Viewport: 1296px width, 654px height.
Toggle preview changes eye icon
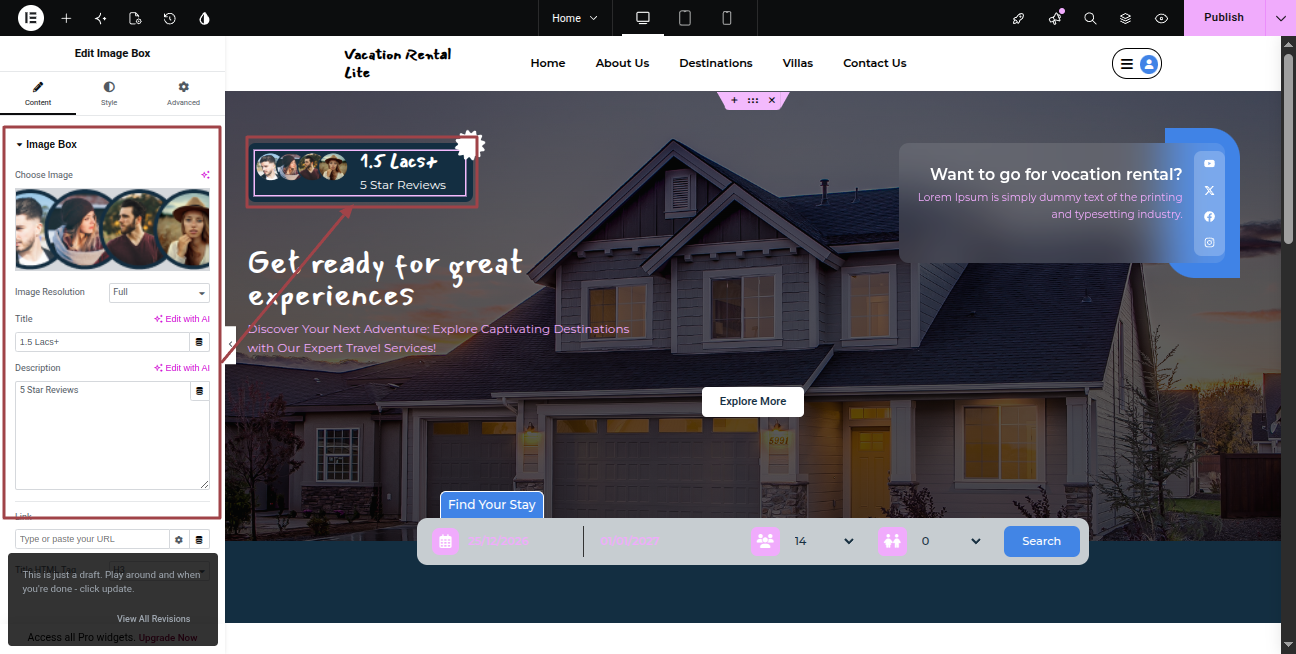point(1161,18)
